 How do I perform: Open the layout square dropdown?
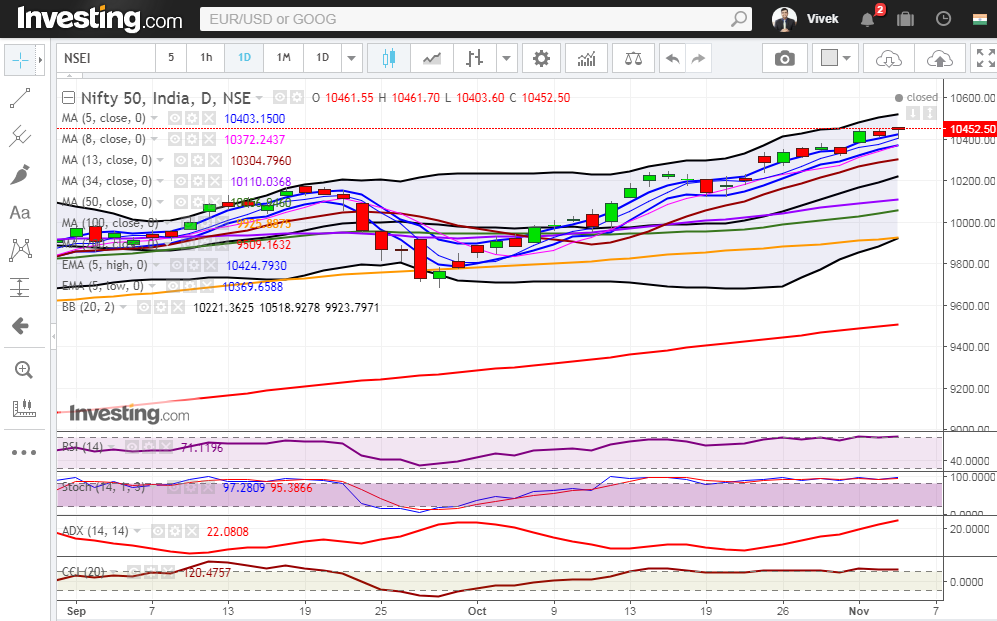(x=835, y=58)
